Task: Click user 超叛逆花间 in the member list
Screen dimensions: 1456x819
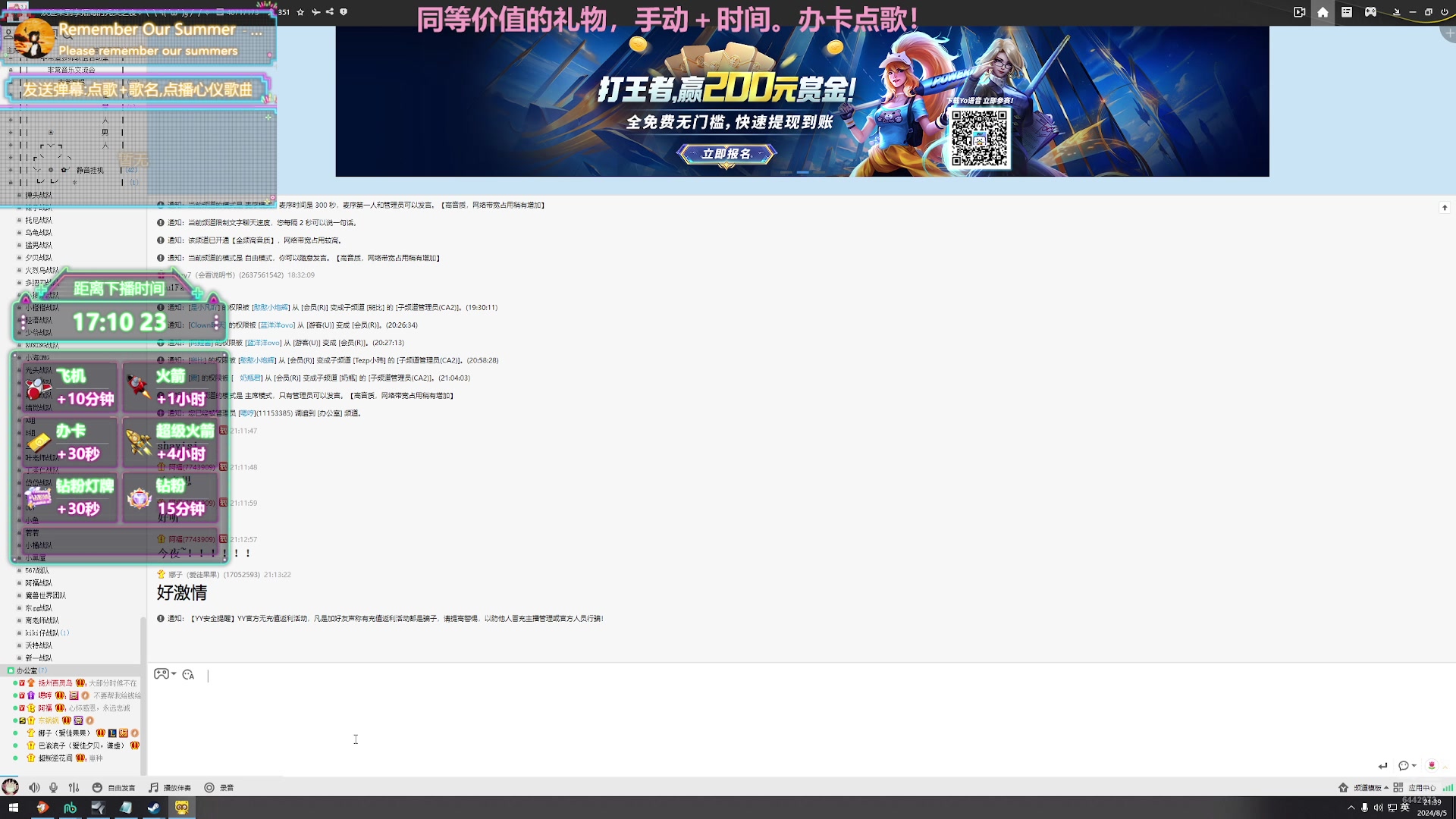Action: point(55,758)
